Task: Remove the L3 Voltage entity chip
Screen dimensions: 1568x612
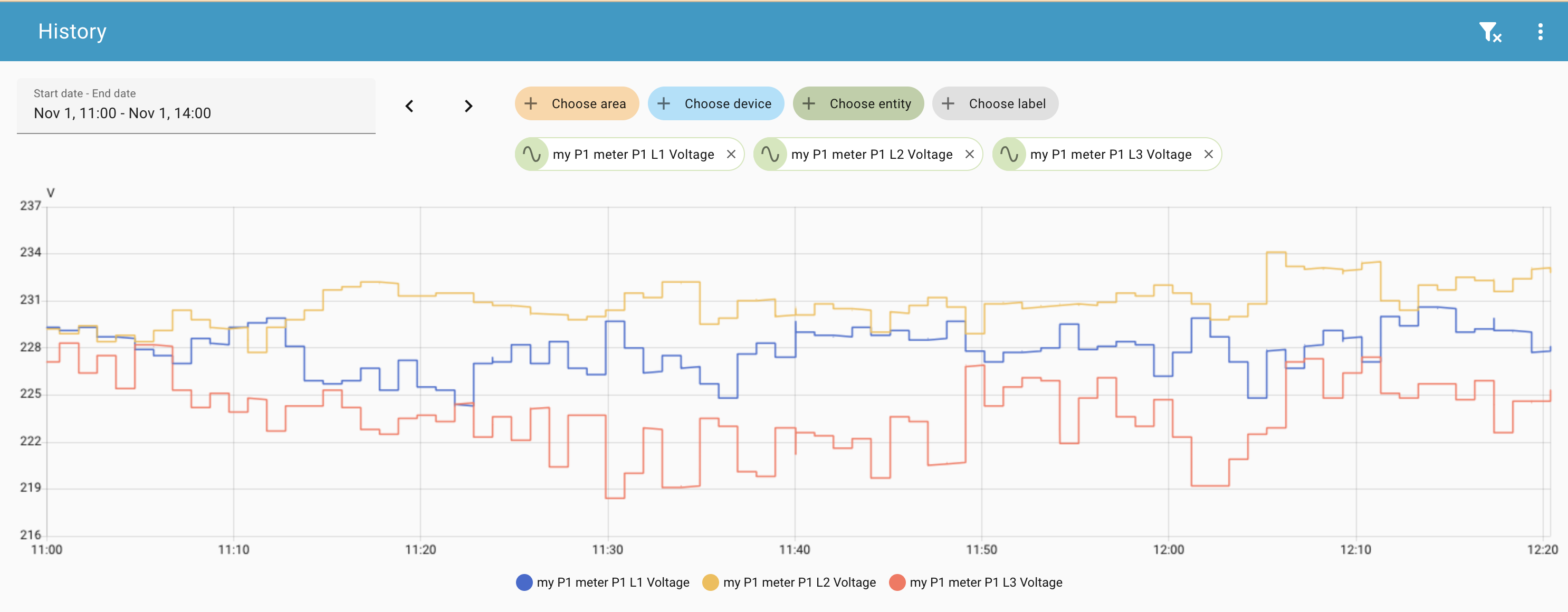Action: tap(1208, 154)
